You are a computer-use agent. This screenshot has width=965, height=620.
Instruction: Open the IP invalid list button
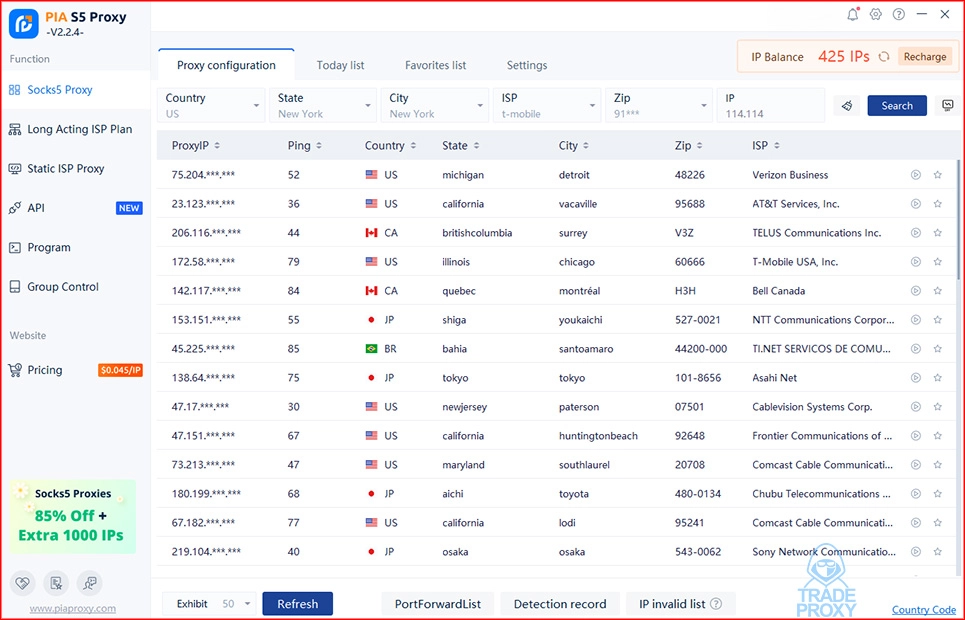point(680,603)
